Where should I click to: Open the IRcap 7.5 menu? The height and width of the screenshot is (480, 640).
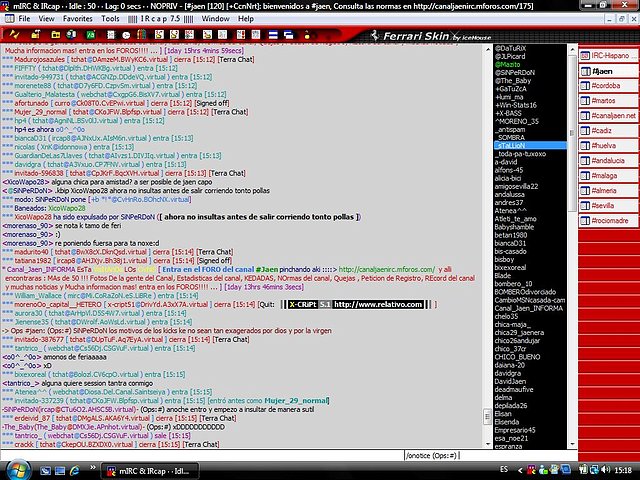click(160, 19)
